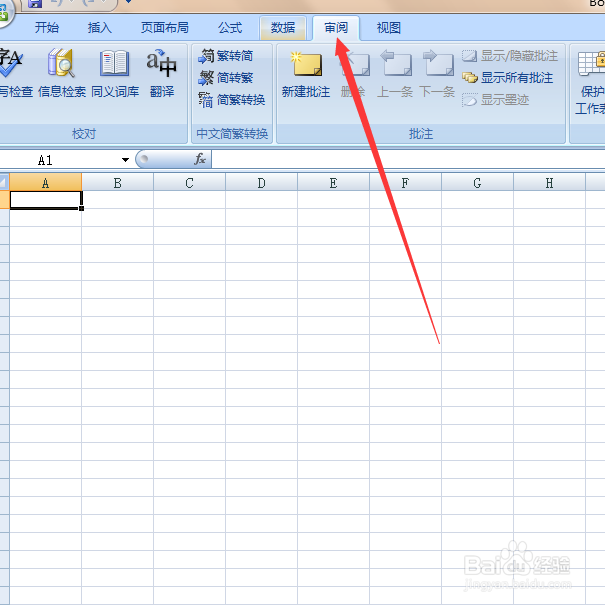Launch the 翻译 translate tool
The width and height of the screenshot is (605, 605).
coord(162,73)
